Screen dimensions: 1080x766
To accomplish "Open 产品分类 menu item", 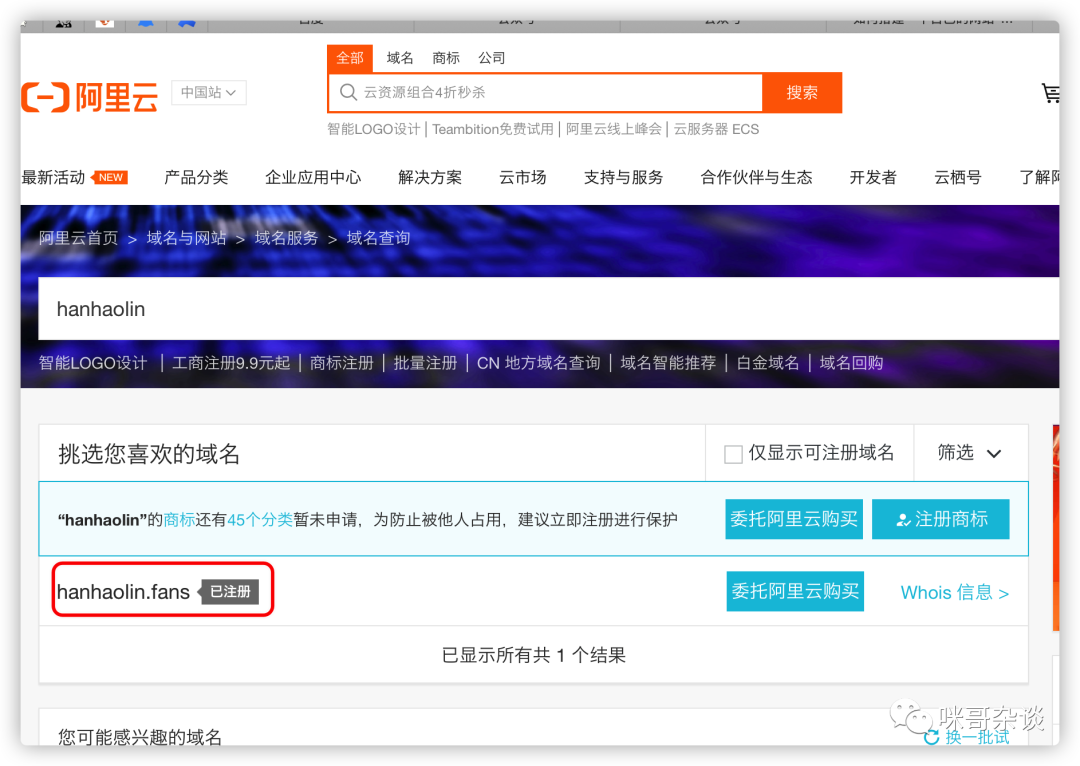I will pos(196,178).
